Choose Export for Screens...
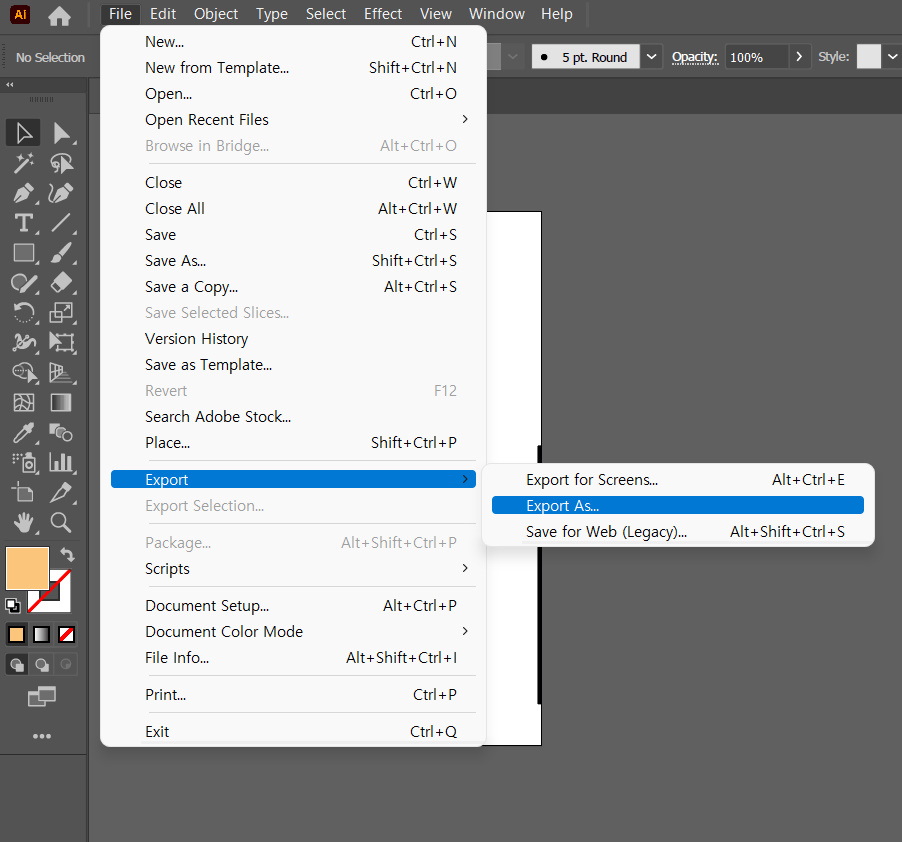 678,479
